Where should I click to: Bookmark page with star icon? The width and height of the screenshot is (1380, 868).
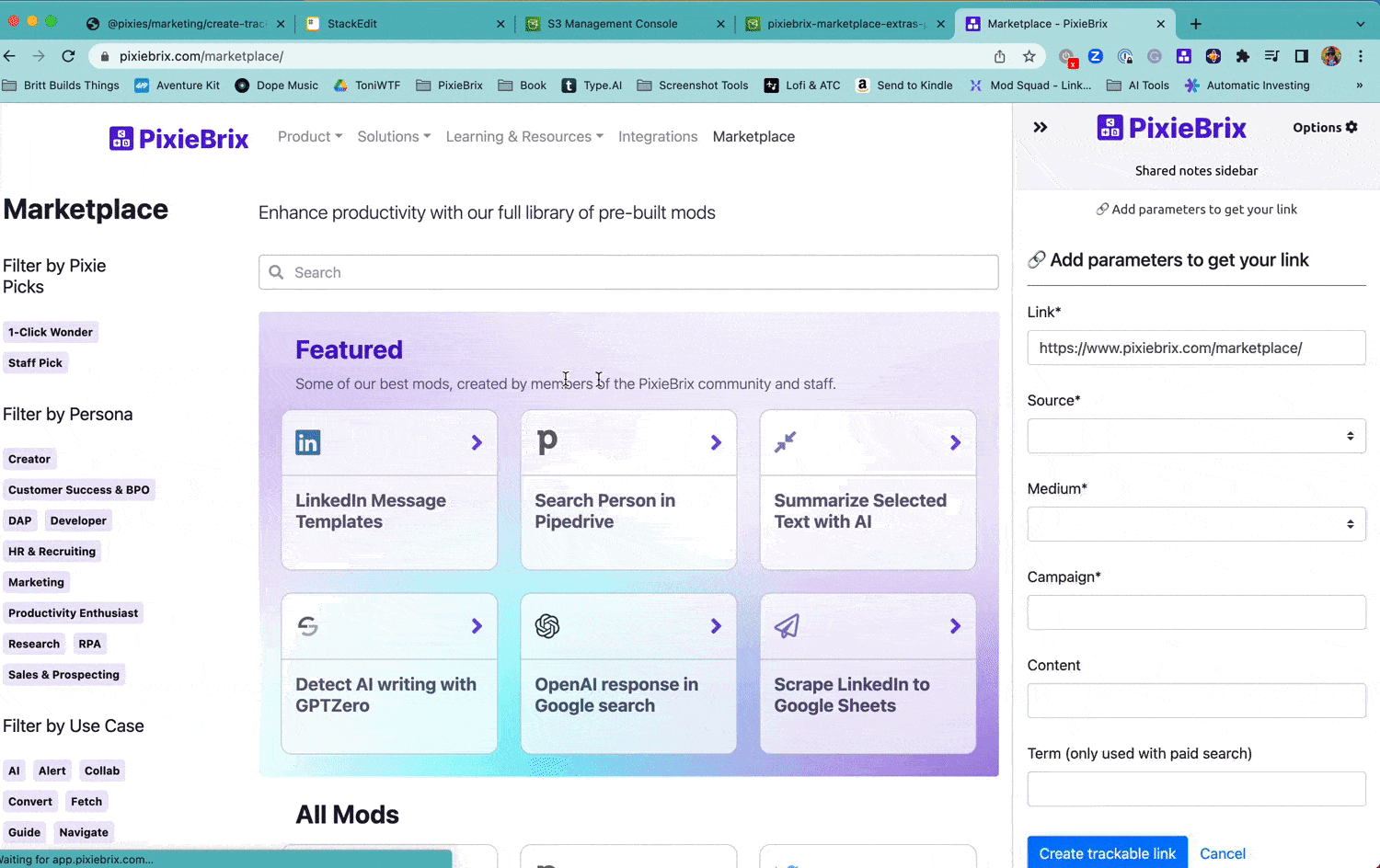tap(1029, 56)
